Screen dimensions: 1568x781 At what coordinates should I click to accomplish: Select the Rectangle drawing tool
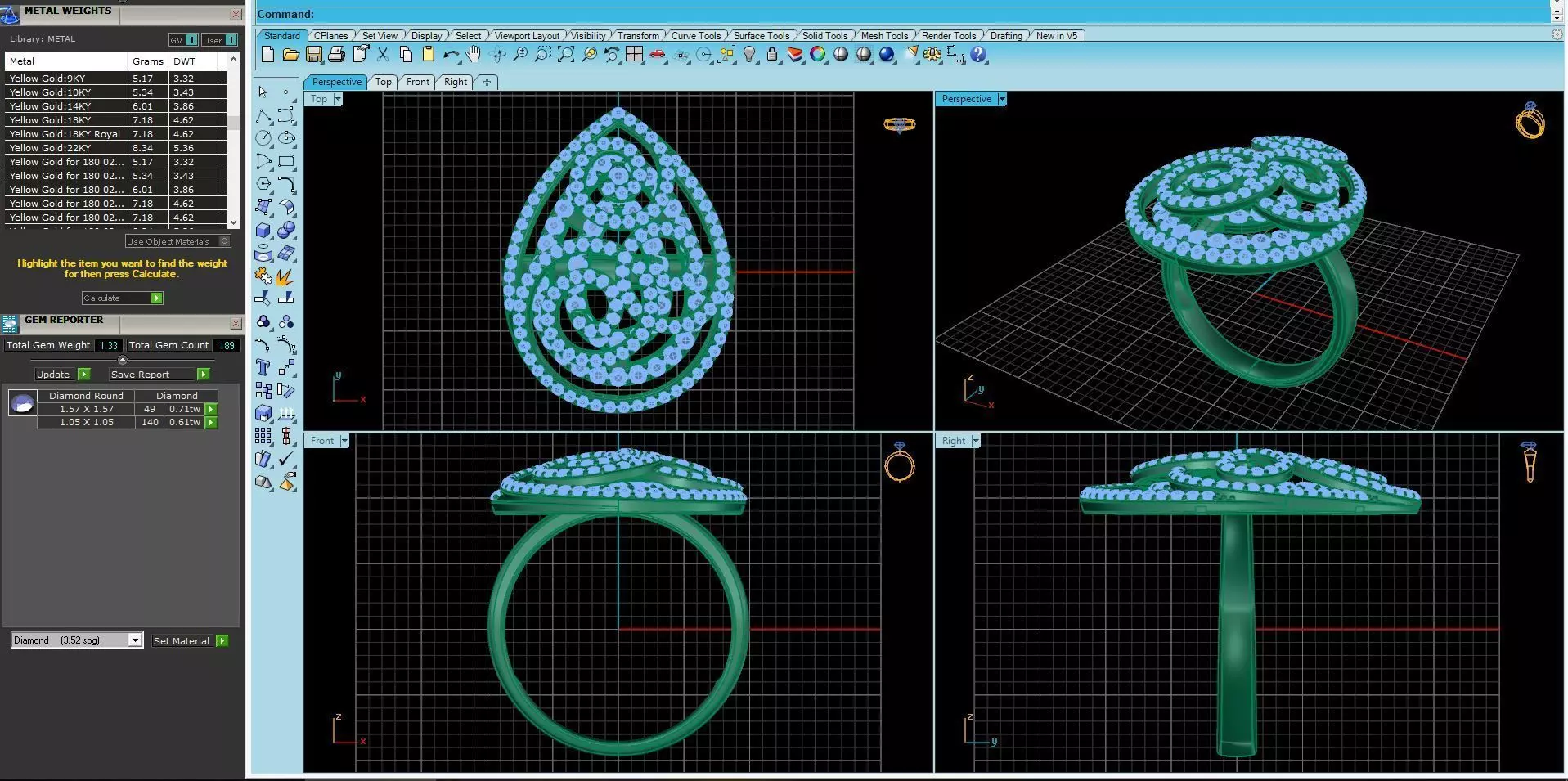(x=286, y=161)
